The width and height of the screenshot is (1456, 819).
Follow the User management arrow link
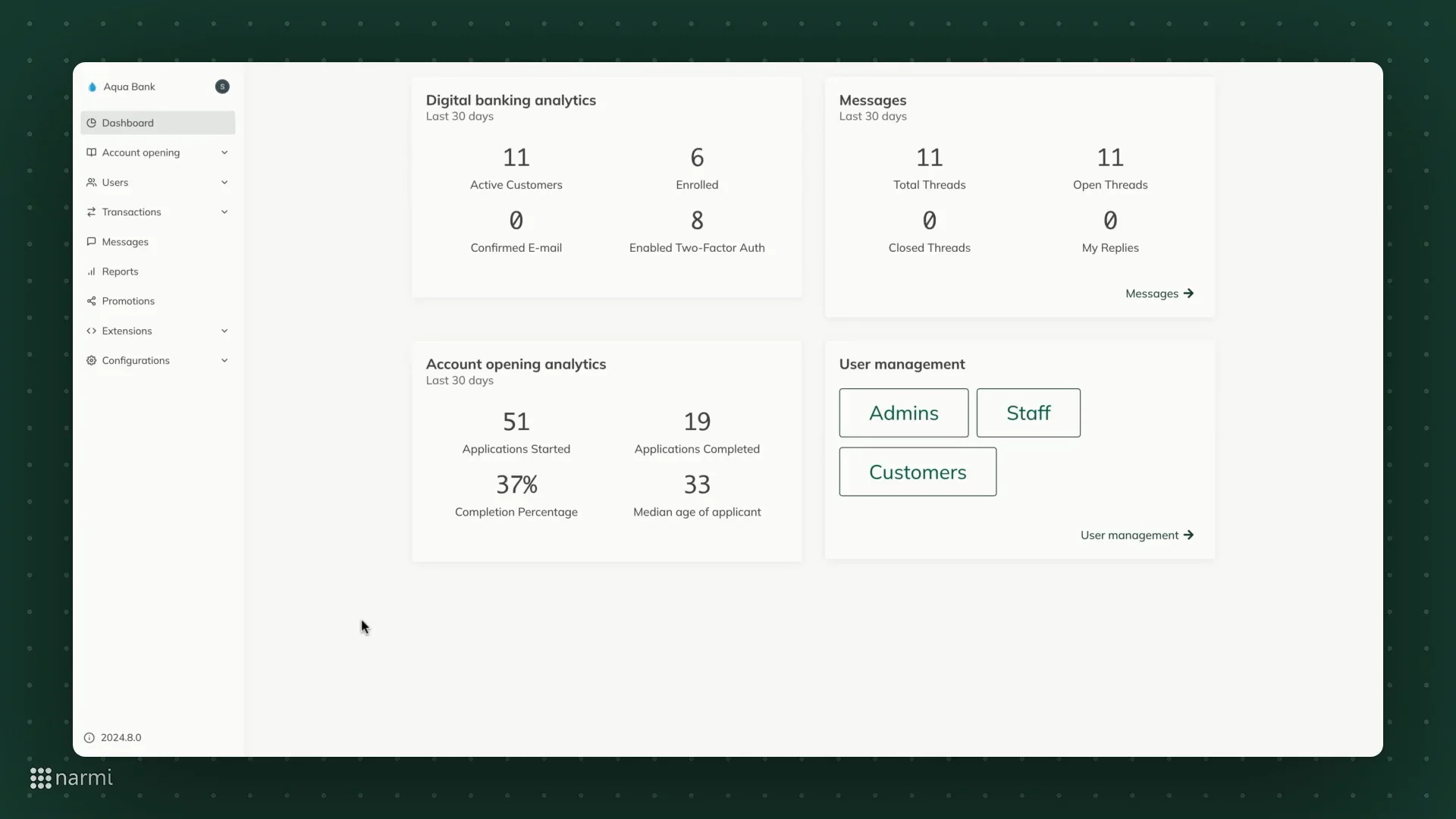[x=1136, y=535]
